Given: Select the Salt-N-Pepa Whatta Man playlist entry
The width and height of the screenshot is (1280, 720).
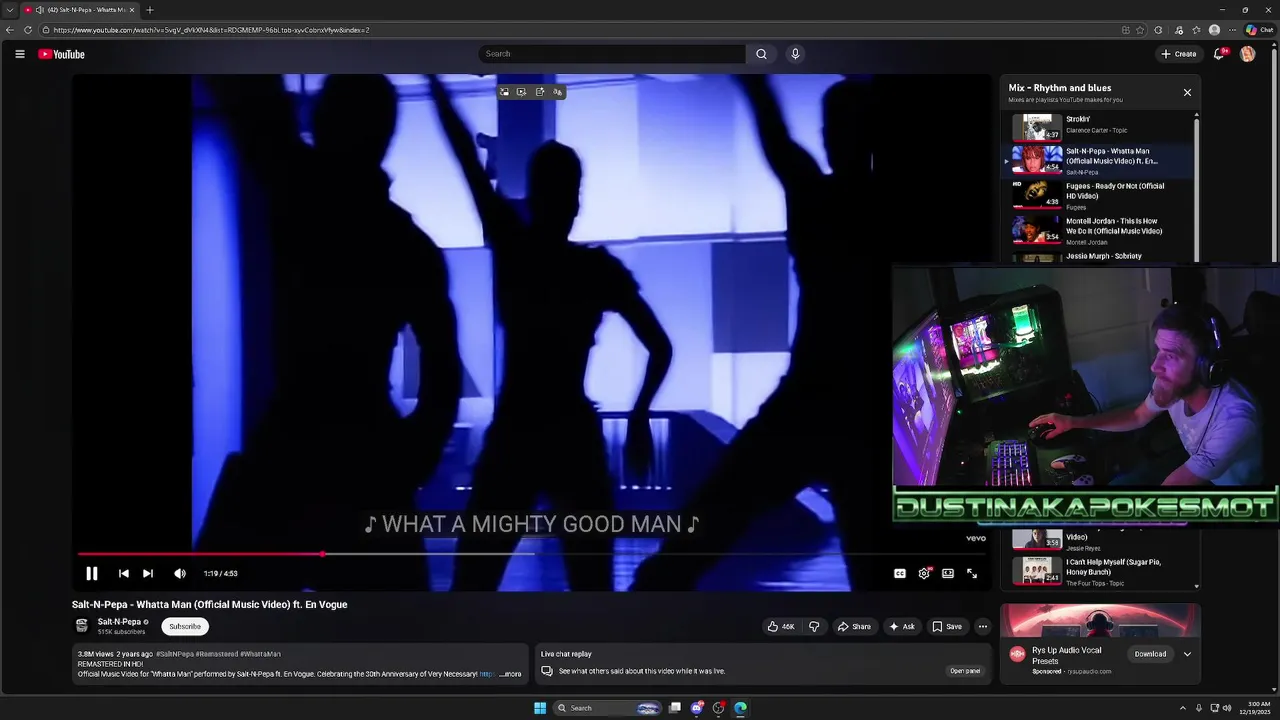Looking at the screenshot, I should pos(1098,161).
